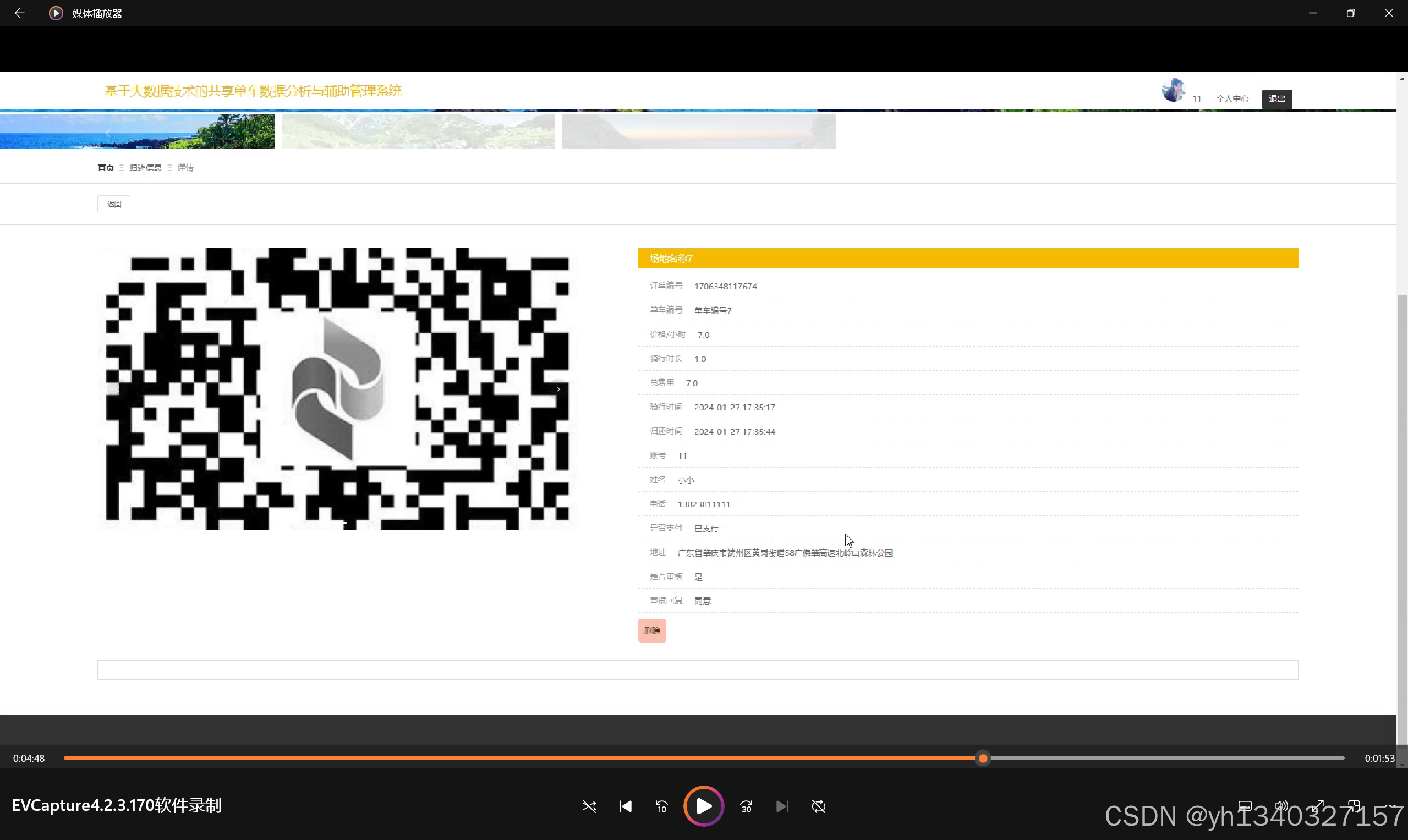Image resolution: width=1408 pixels, height=840 pixels.
Task: Click the sunset coast banner image
Action: point(699,131)
